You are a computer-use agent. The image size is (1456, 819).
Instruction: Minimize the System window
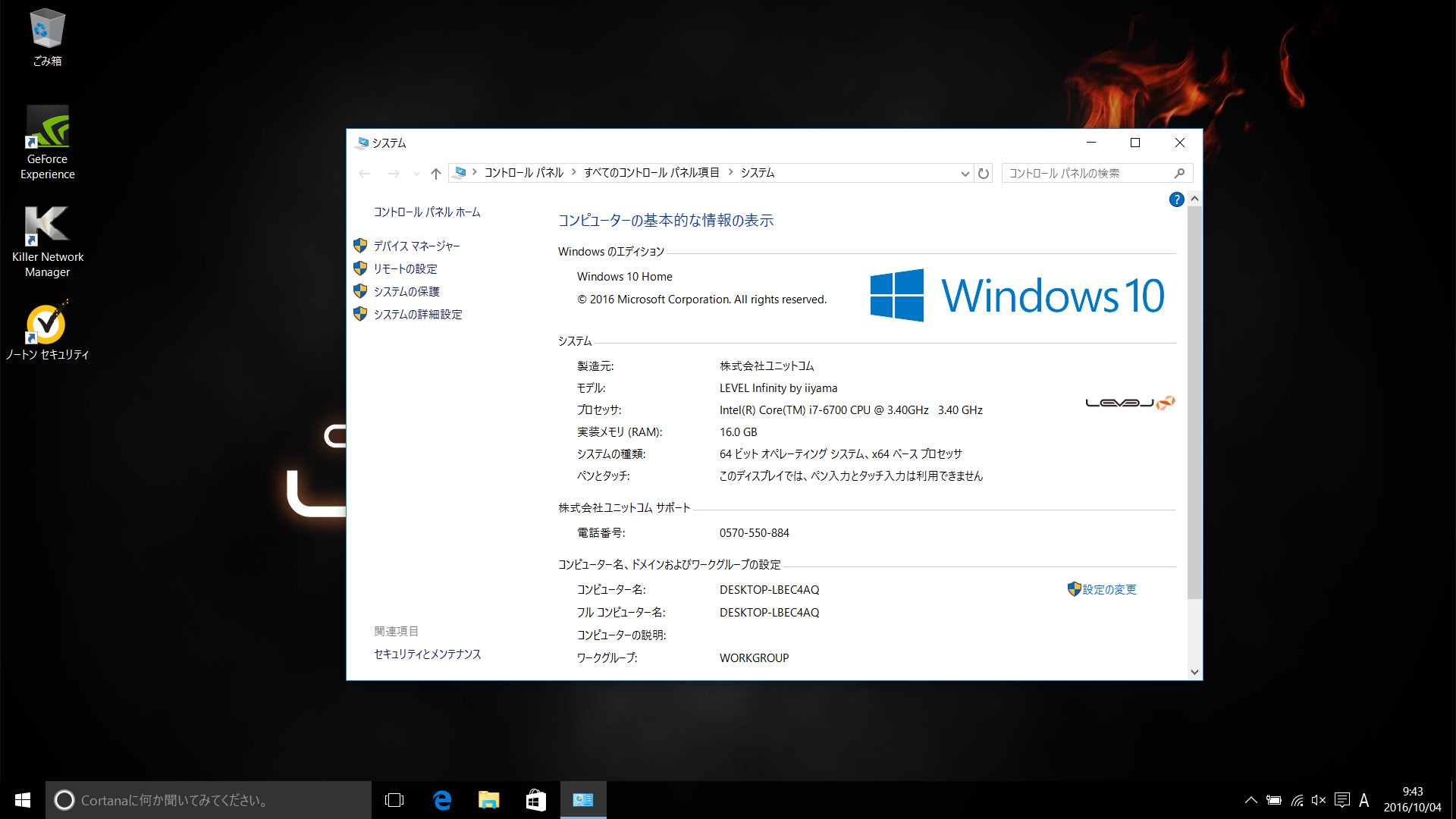pyautogui.click(x=1091, y=143)
